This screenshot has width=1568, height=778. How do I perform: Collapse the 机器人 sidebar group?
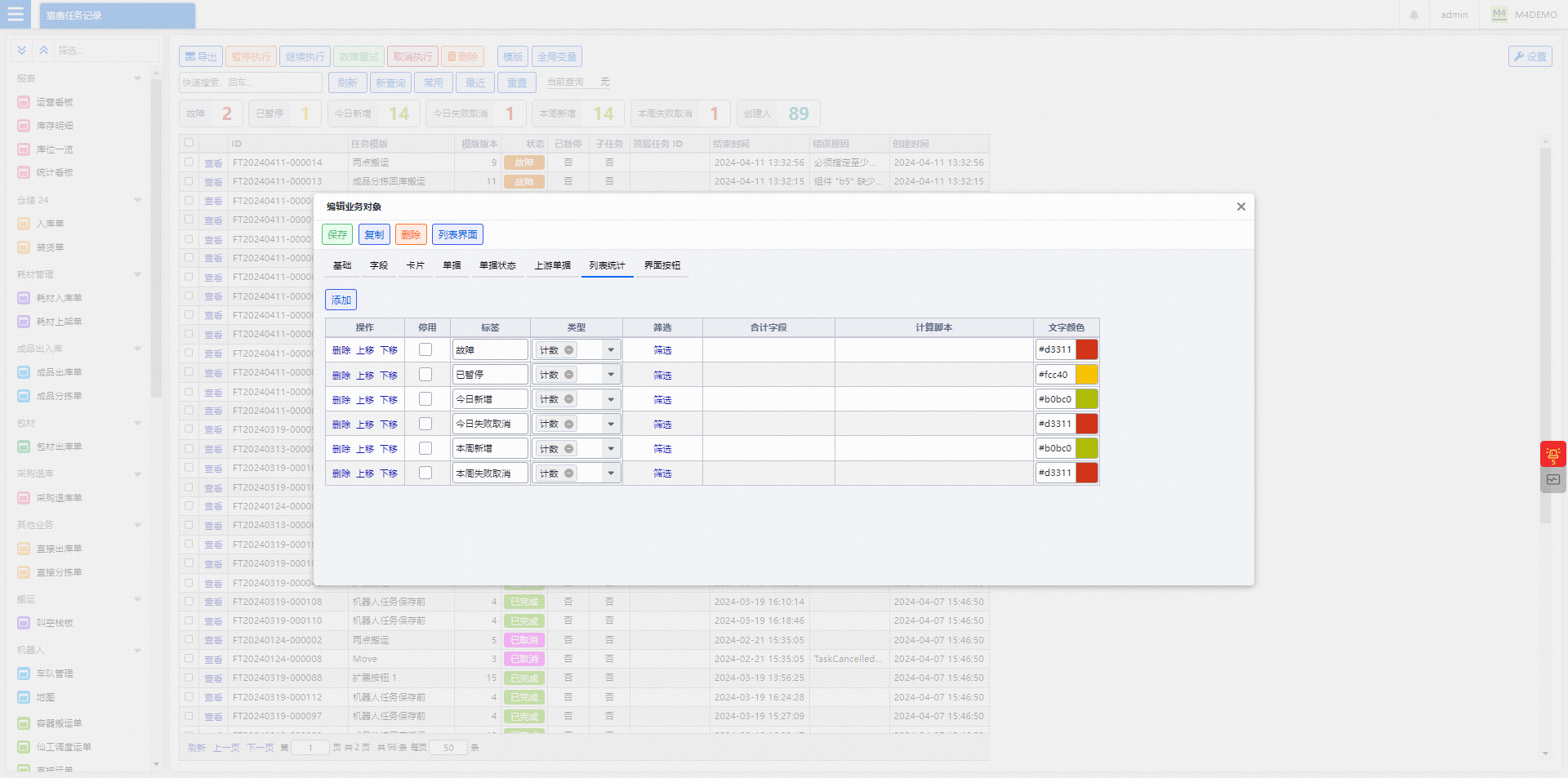click(x=137, y=651)
